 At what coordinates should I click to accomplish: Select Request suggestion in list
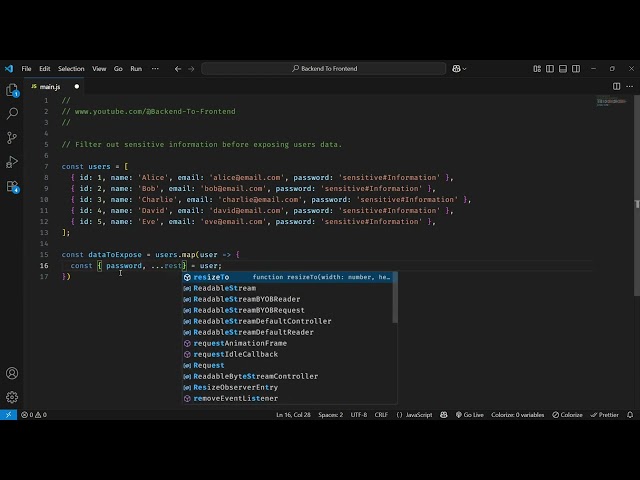(287, 365)
